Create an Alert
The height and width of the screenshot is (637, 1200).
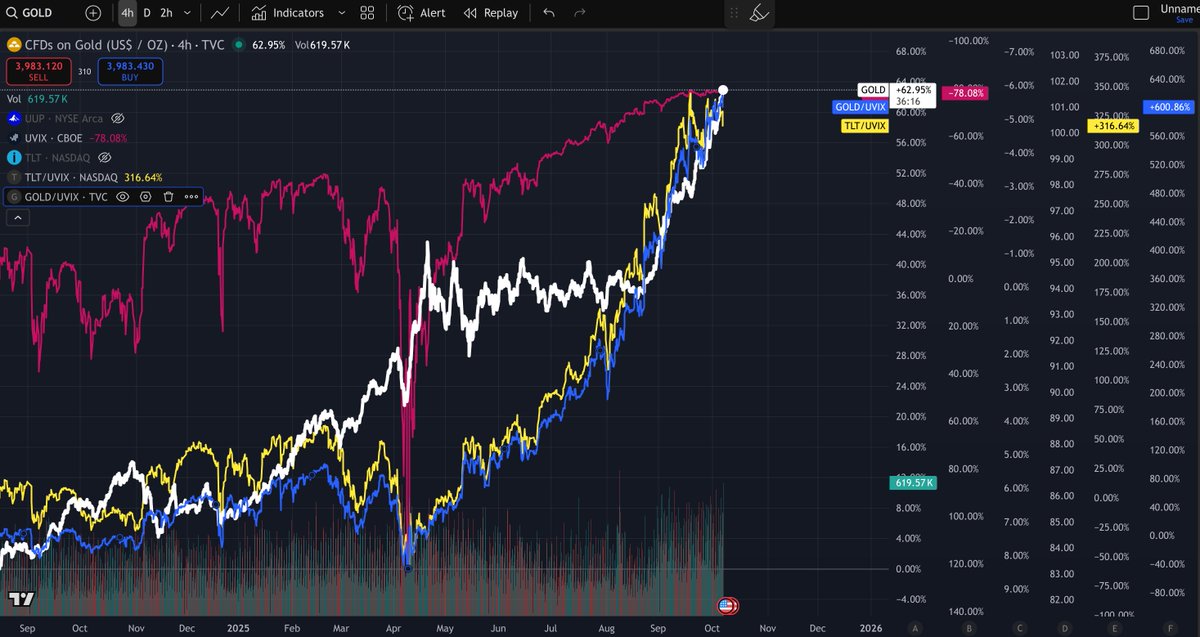click(x=422, y=13)
